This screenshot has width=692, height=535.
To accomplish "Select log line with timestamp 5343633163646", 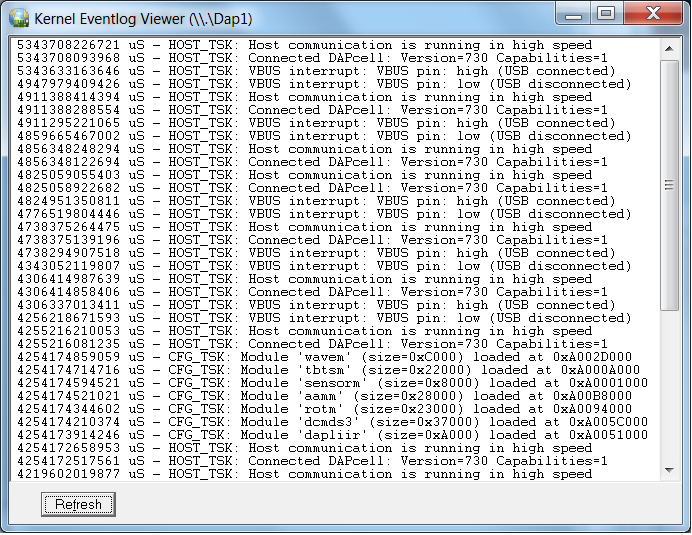I will (316, 71).
